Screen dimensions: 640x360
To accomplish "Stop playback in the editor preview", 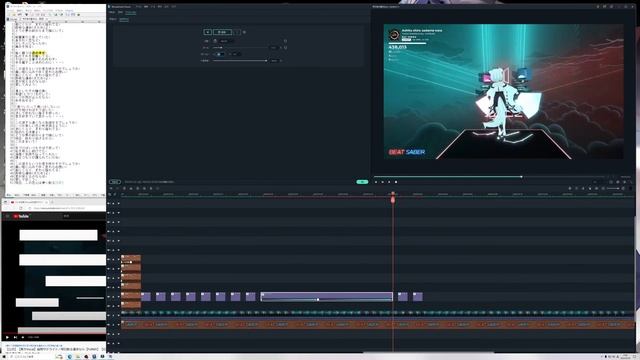I will point(396,182).
